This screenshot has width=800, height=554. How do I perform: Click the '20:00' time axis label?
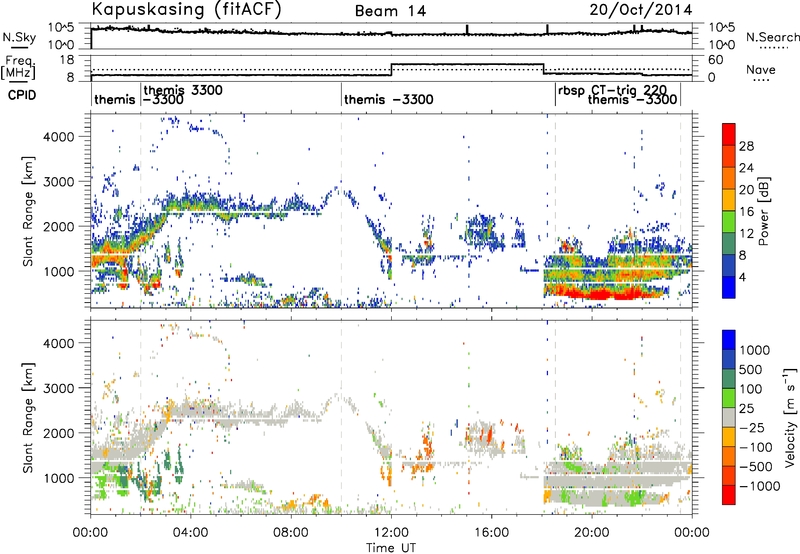592,532
